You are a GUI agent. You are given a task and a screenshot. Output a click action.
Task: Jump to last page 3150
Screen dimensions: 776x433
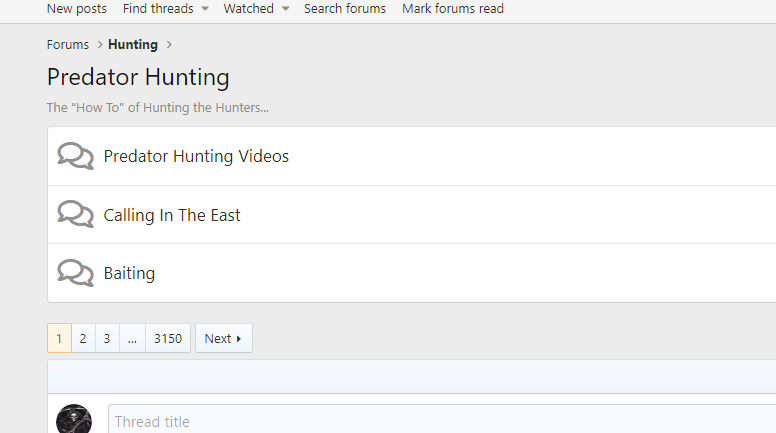(x=168, y=339)
